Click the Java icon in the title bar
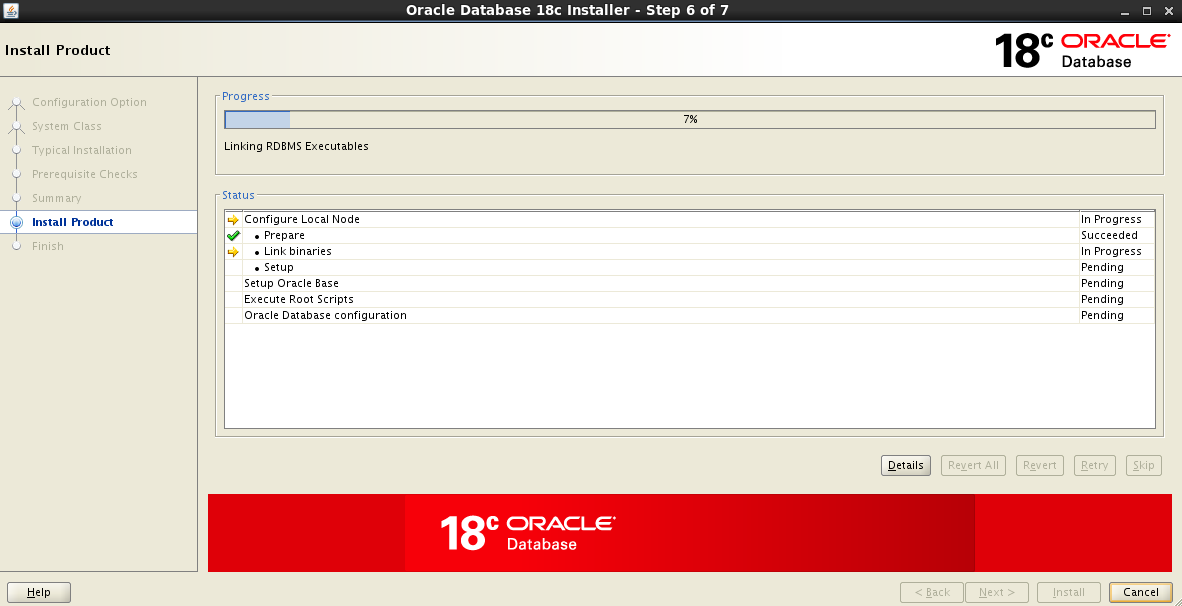Screen dimensions: 1182x606 (11, 11)
